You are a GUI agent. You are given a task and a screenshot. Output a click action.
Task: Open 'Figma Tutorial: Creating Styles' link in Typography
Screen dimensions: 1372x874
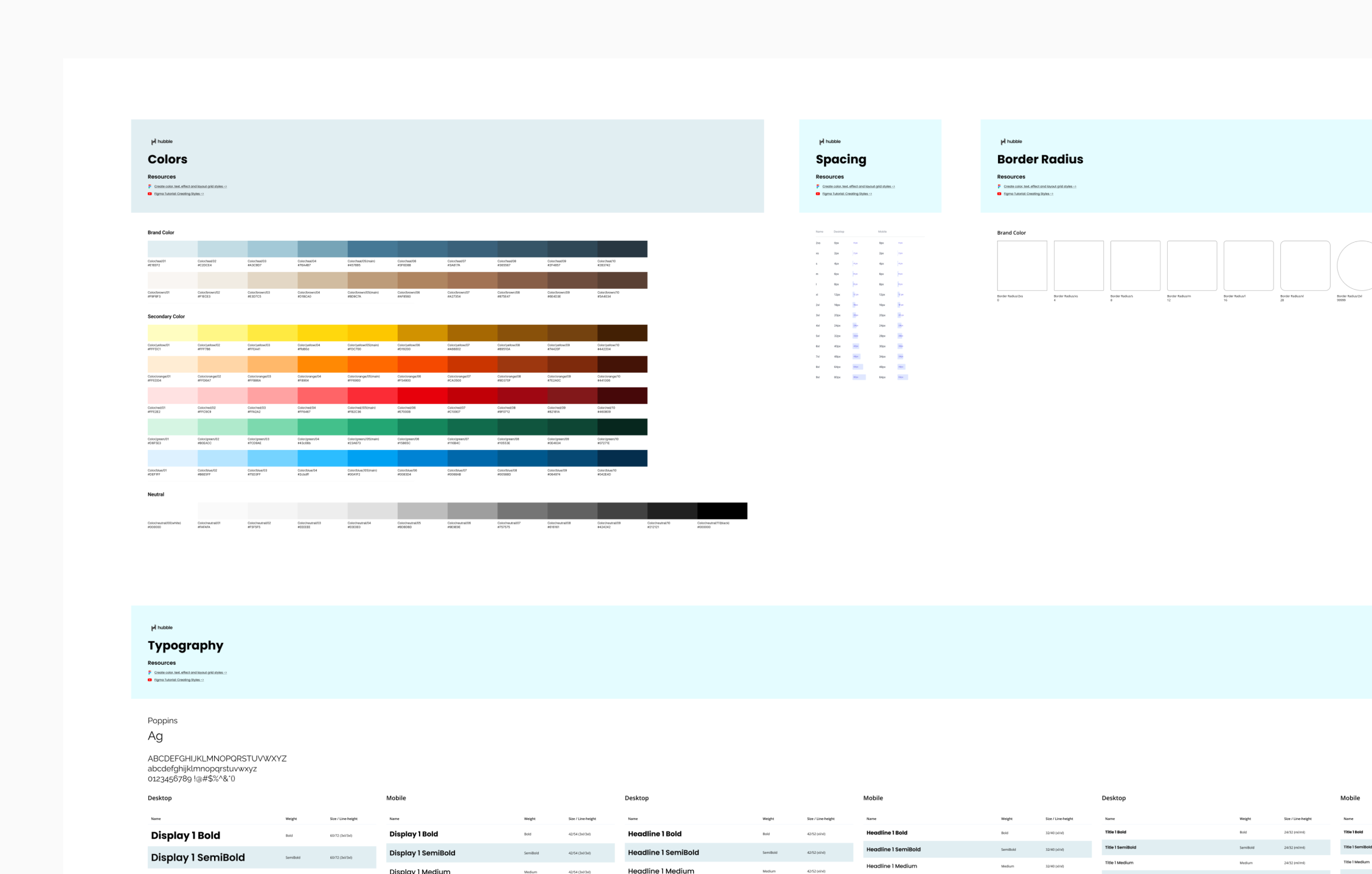pos(178,680)
